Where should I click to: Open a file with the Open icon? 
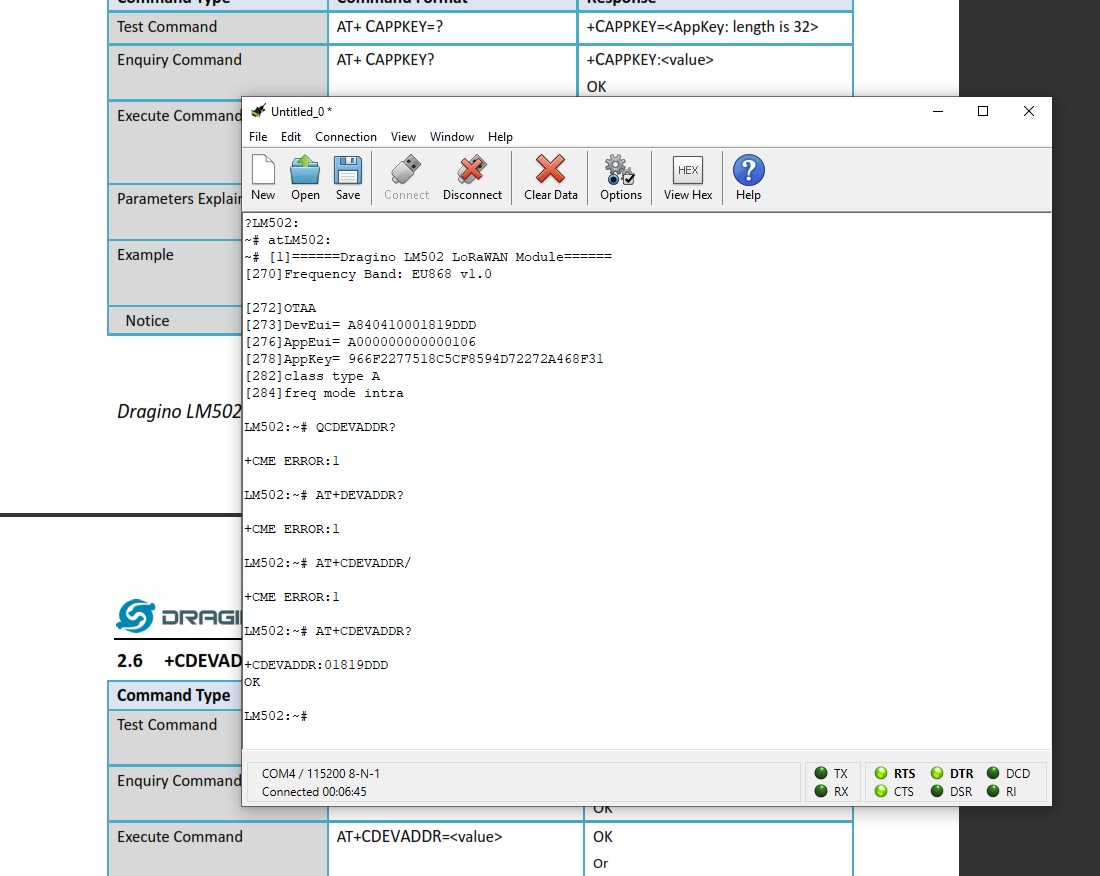pos(305,177)
